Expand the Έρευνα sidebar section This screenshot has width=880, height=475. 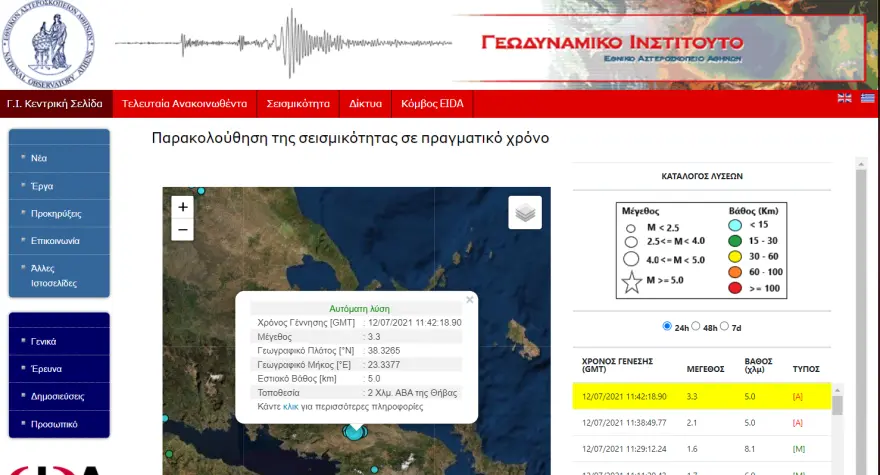coord(58,368)
